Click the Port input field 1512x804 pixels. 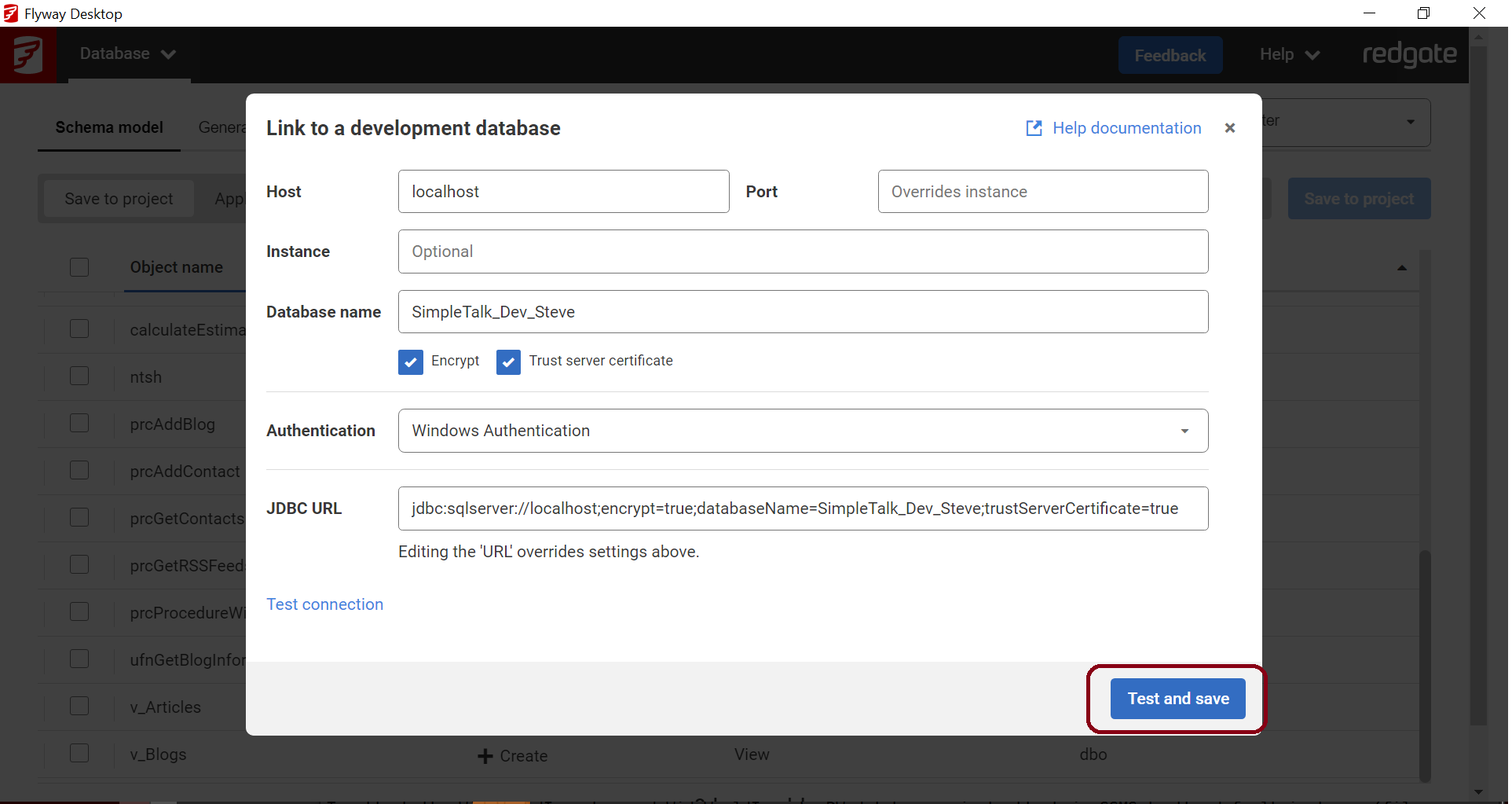[x=1042, y=191]
